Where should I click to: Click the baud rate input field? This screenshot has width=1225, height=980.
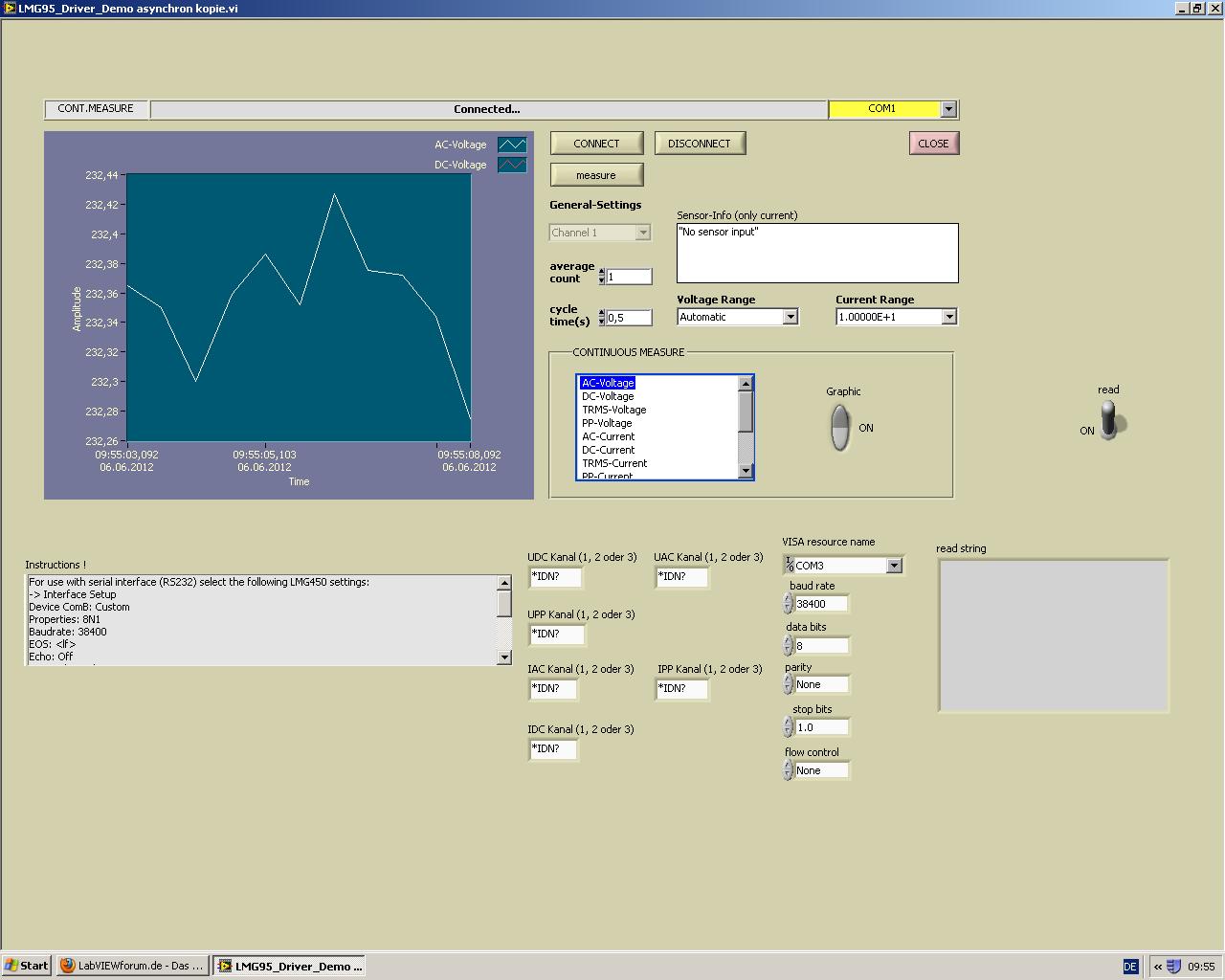pos(821,604)
